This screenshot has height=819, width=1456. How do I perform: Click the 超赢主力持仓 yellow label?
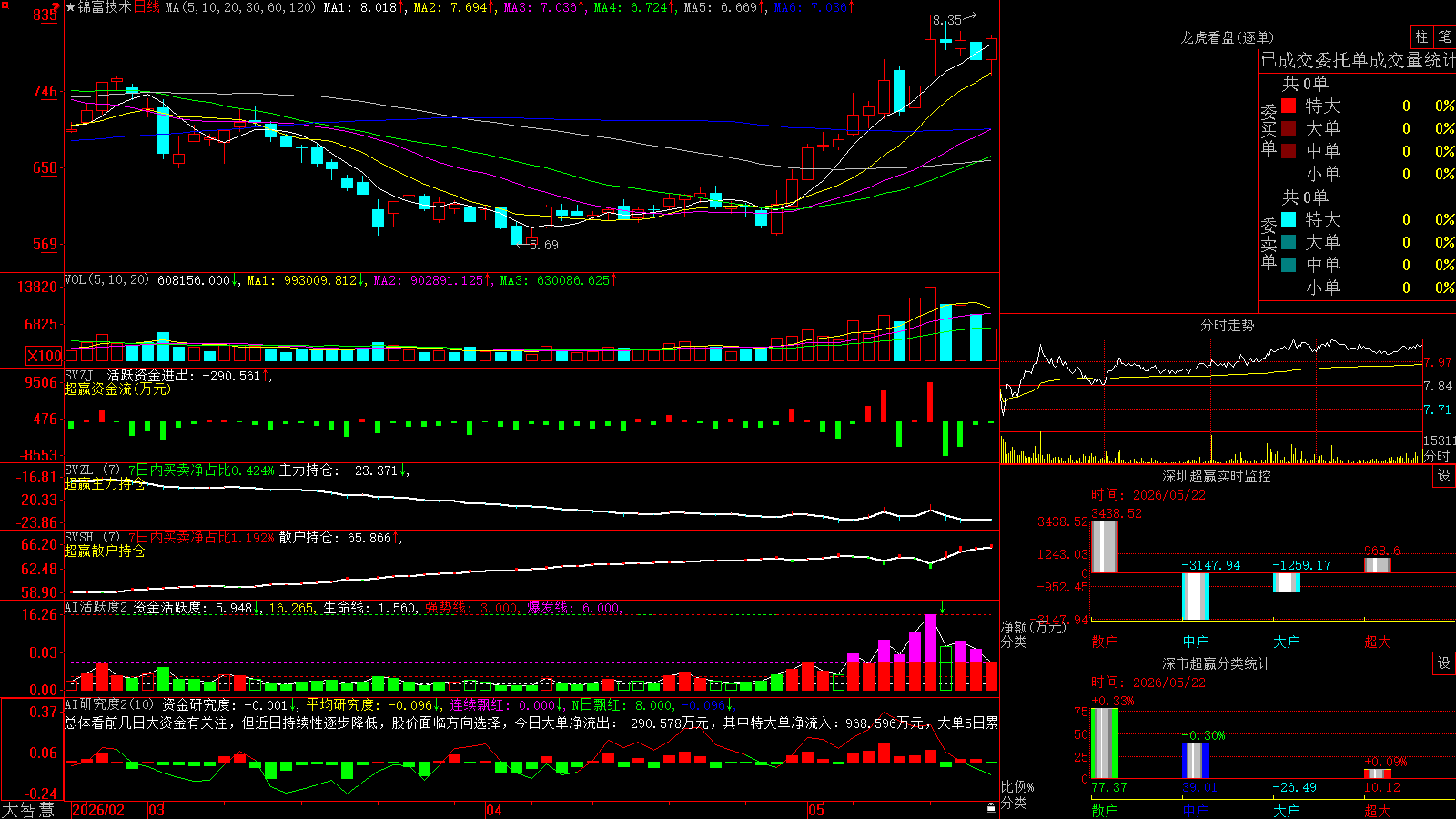coord(105,484)
